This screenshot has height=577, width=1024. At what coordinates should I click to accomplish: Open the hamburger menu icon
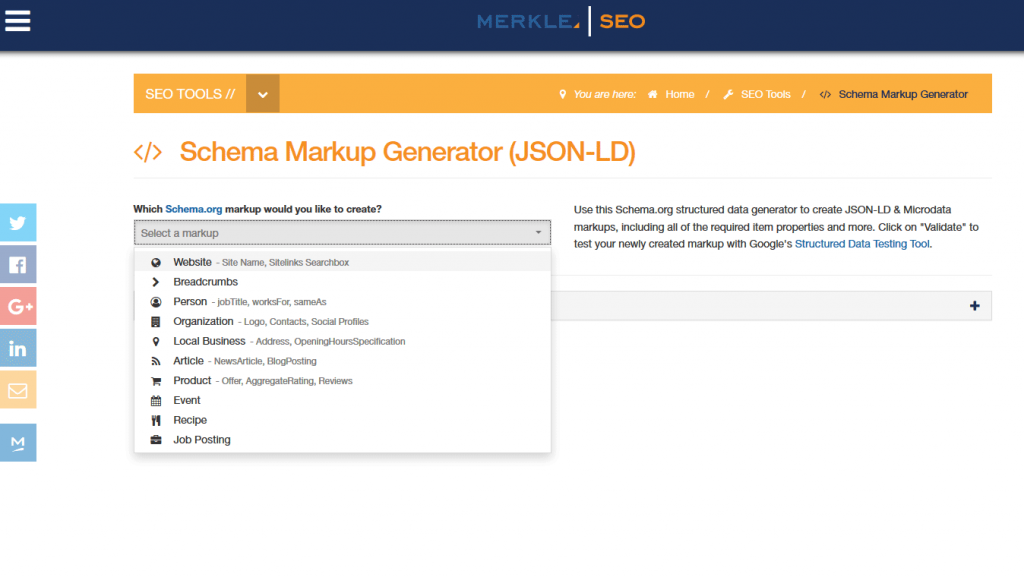coord(18,21)
